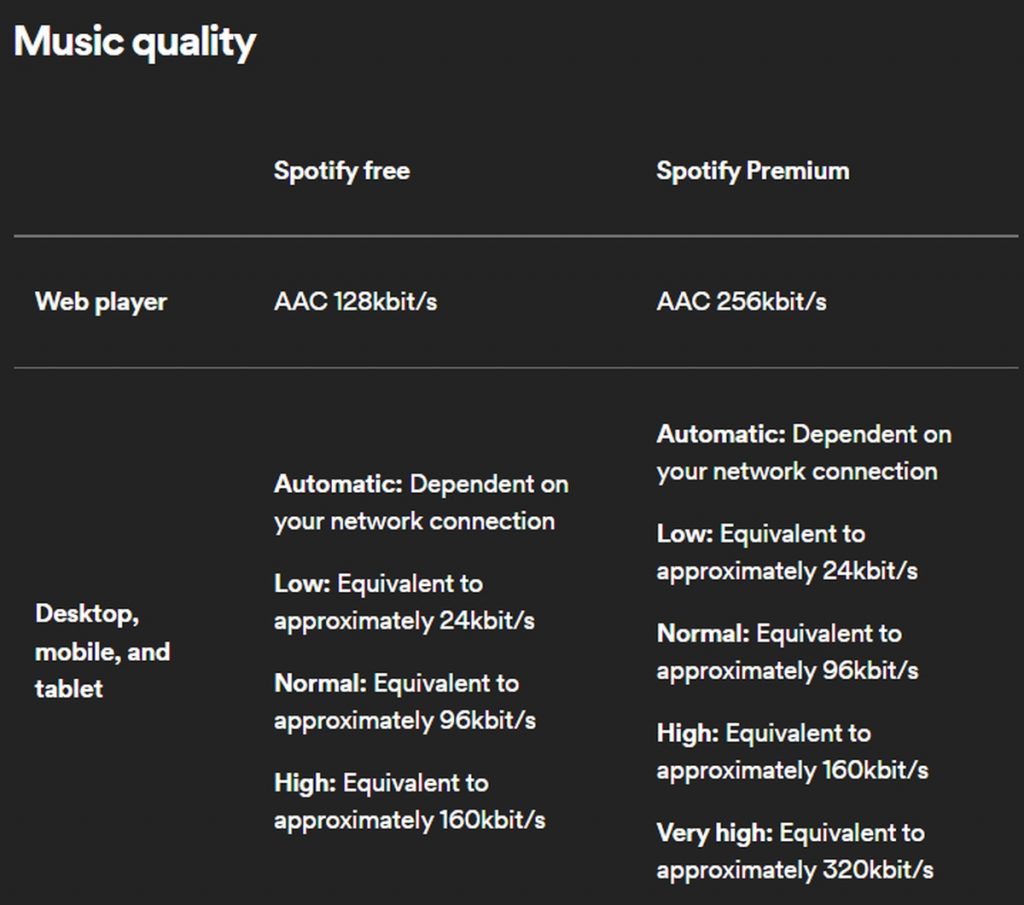Click the Music quality heading
1024x905 pixels.
point(135,43)
